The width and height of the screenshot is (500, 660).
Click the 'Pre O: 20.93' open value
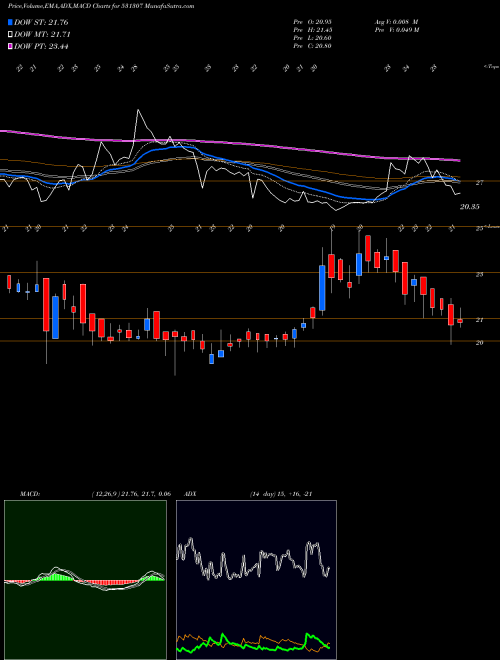click(x=312, y=22)
